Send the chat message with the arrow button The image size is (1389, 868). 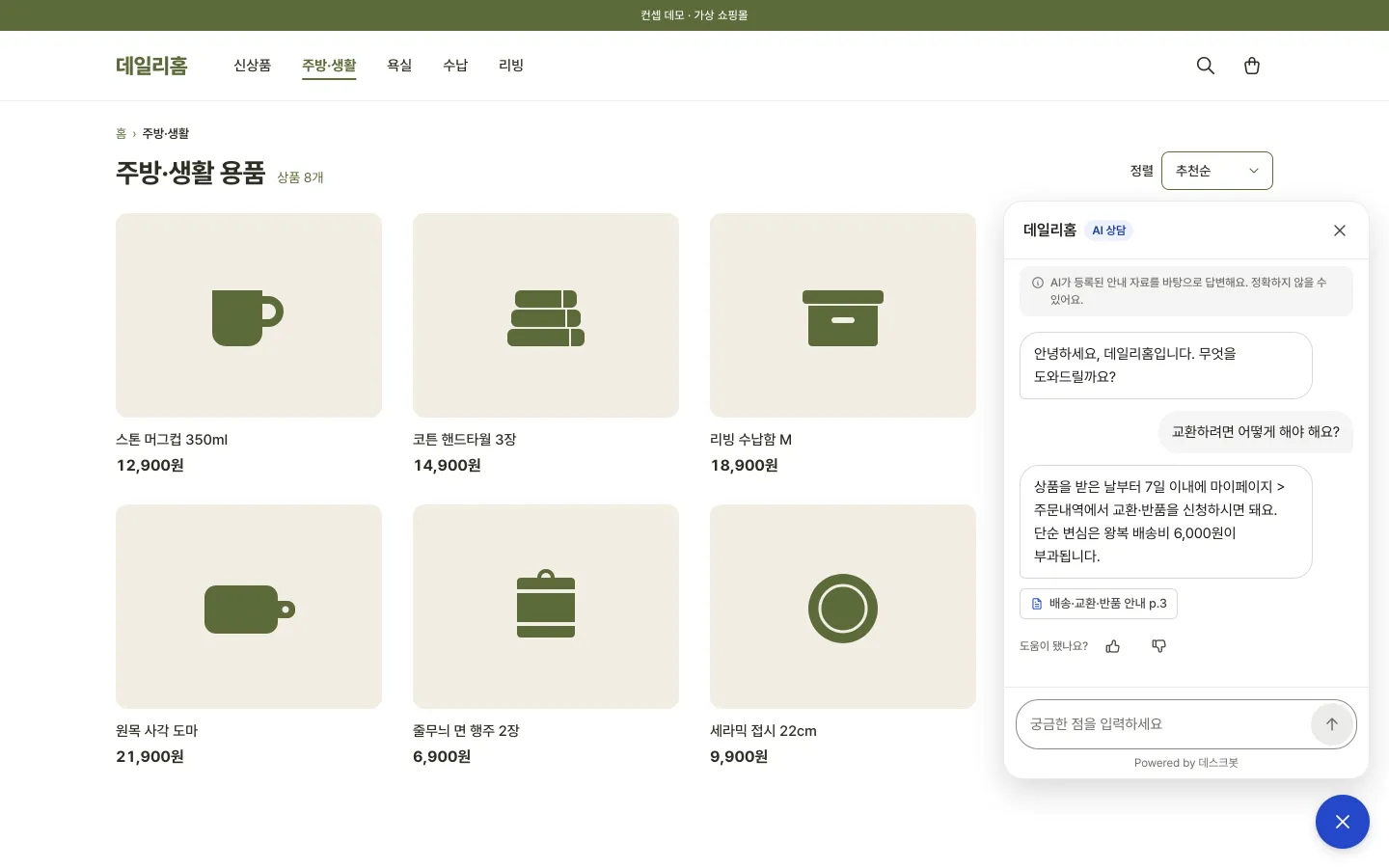pyautogui.click(x=1332, y=724)
